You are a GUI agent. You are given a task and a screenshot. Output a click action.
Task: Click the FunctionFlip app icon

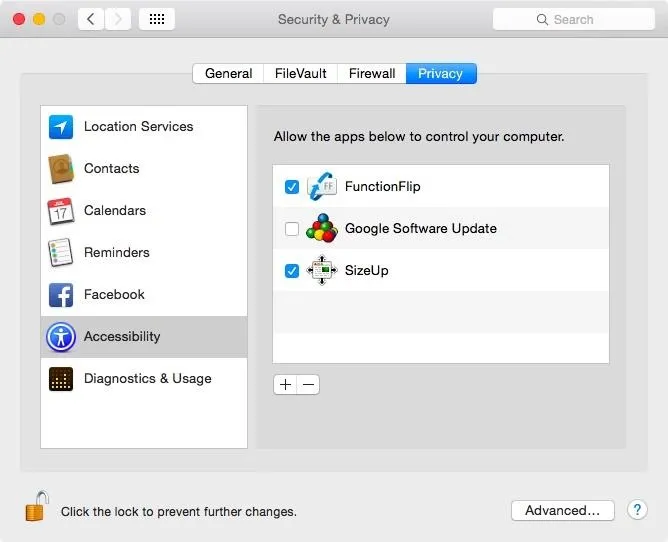[x=322, y=186]
